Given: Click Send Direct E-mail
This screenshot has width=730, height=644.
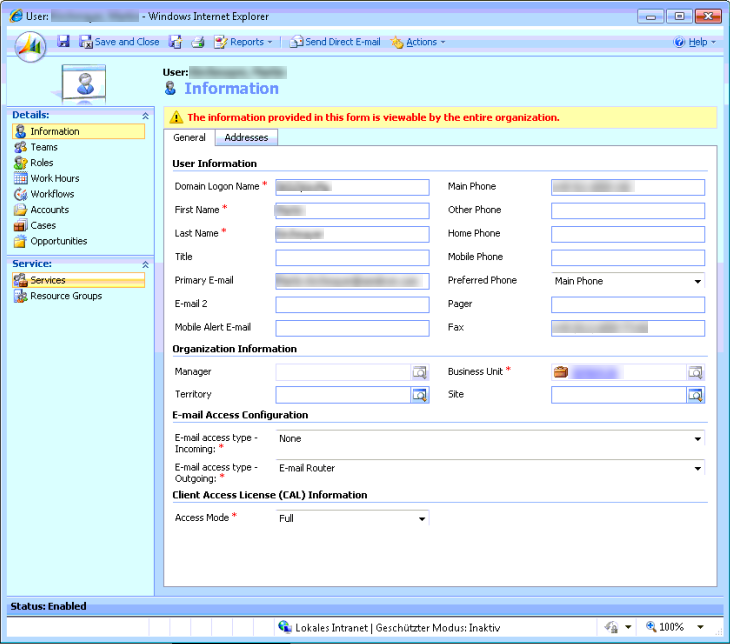Looking at the screenshot, I should coord(335,42).
